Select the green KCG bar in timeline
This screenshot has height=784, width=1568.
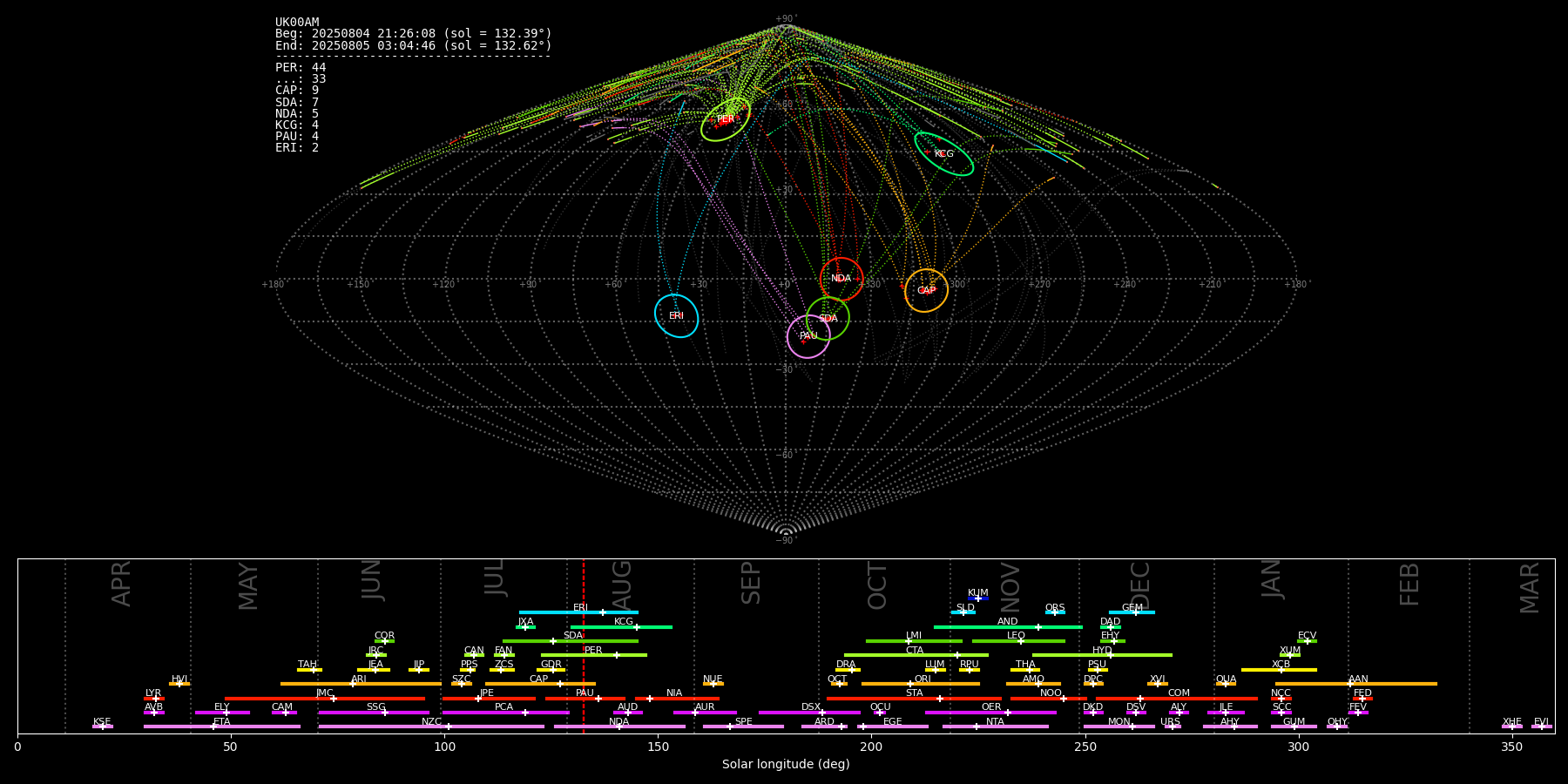click(621, 626)
